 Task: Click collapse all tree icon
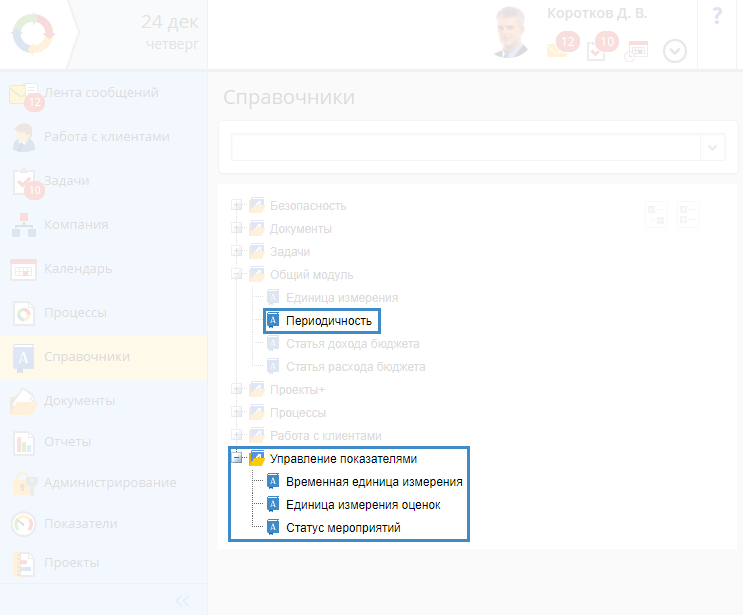688,215
